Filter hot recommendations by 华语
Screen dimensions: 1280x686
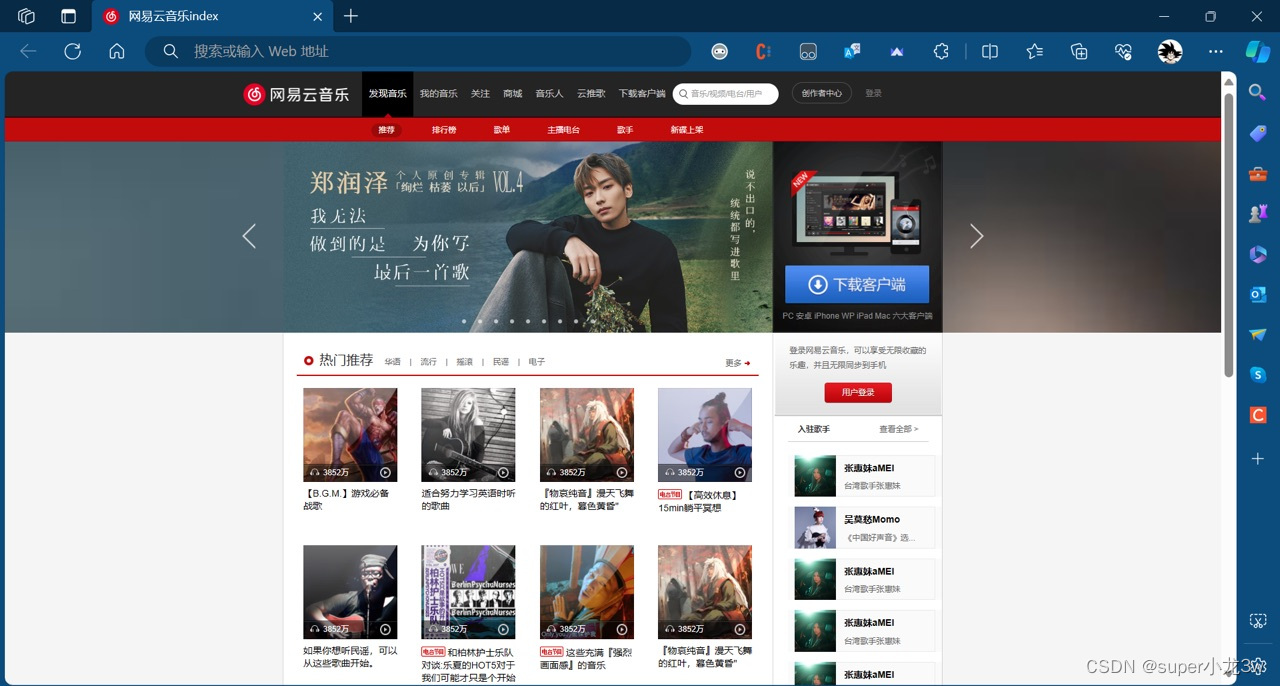click(392, 362)
